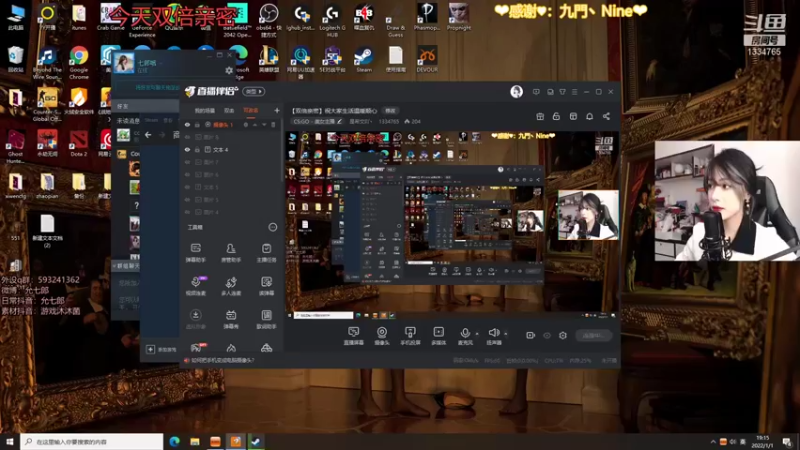This screenshot has height=450, width=800.
Task: Toggle preview eye icon beside settings gear
Action: (547, 335)
